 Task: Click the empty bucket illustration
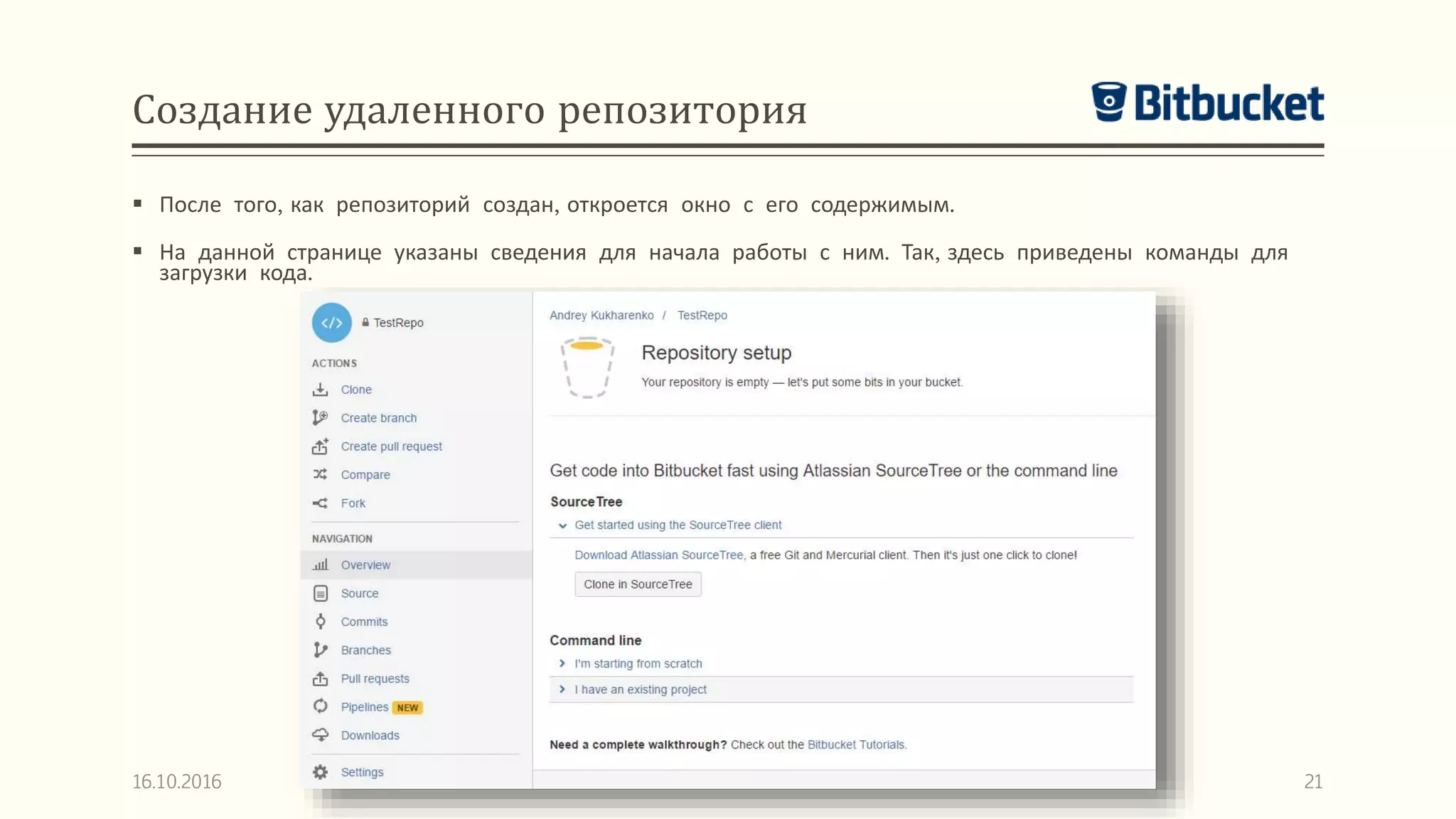587,367
